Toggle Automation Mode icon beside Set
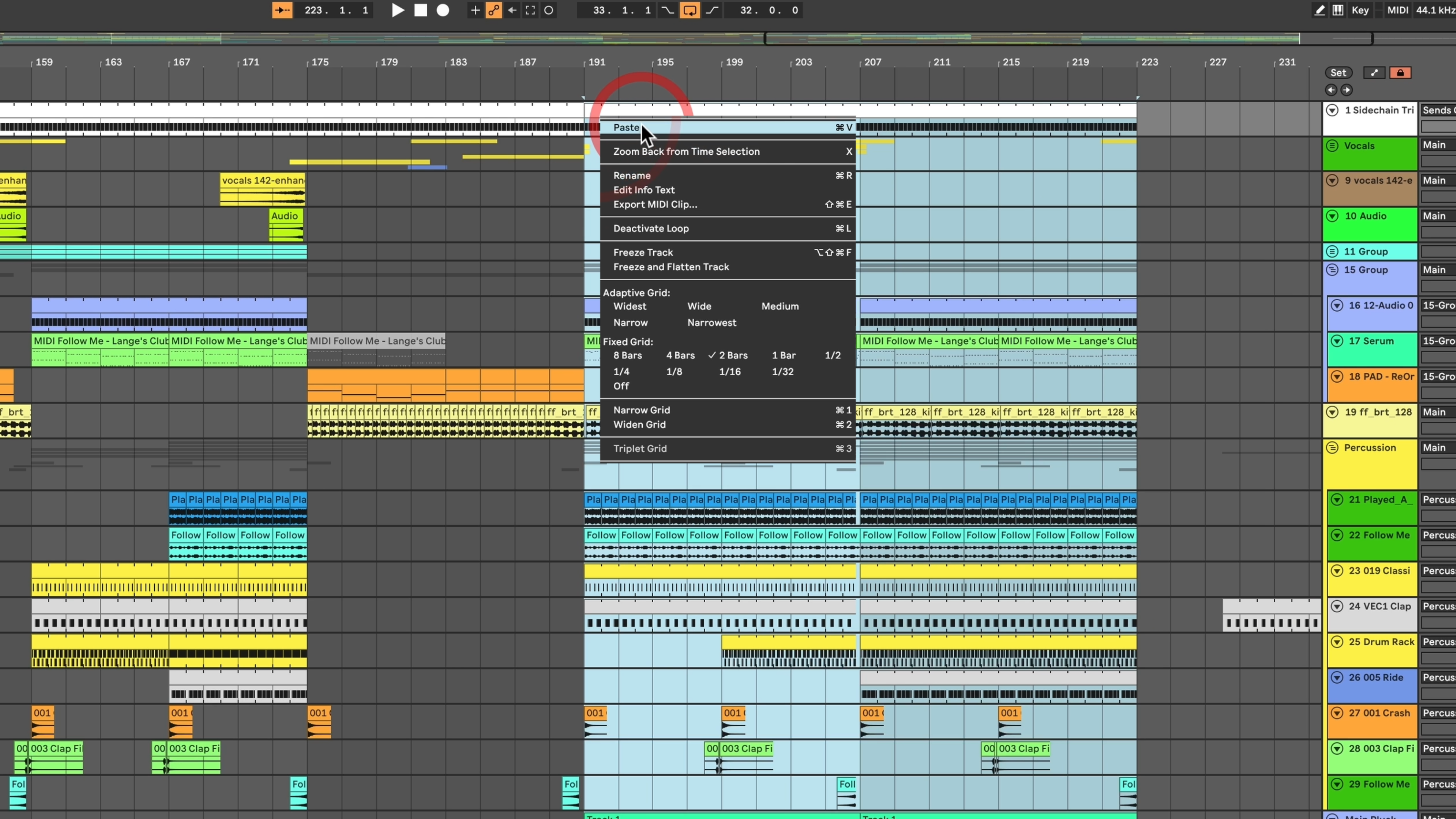 (x=1374, y=72)
